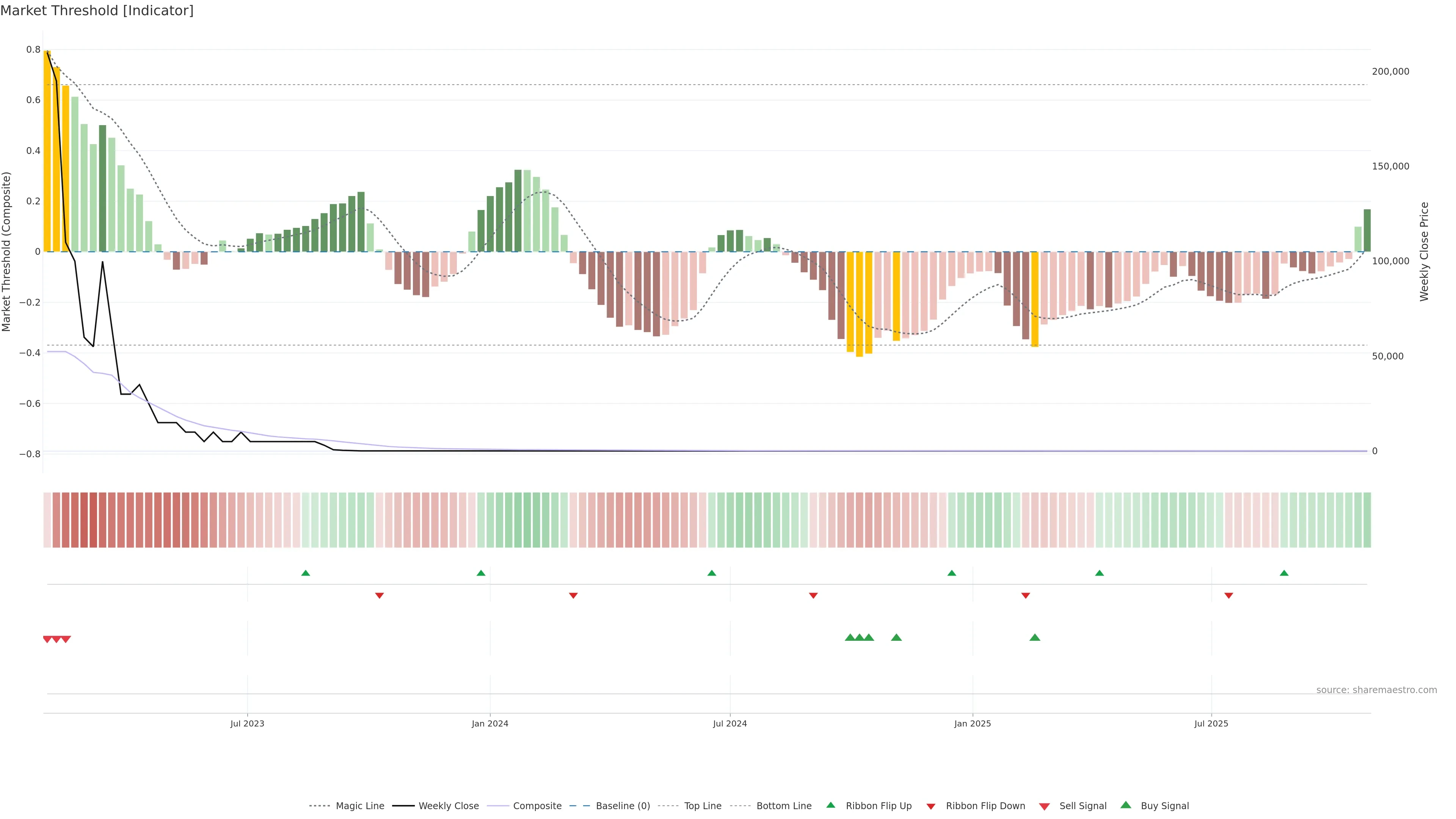Click the rightmost dark green histogram bar
The height and width of the screenshot is (819, 1456).
tap(1367, 231)
